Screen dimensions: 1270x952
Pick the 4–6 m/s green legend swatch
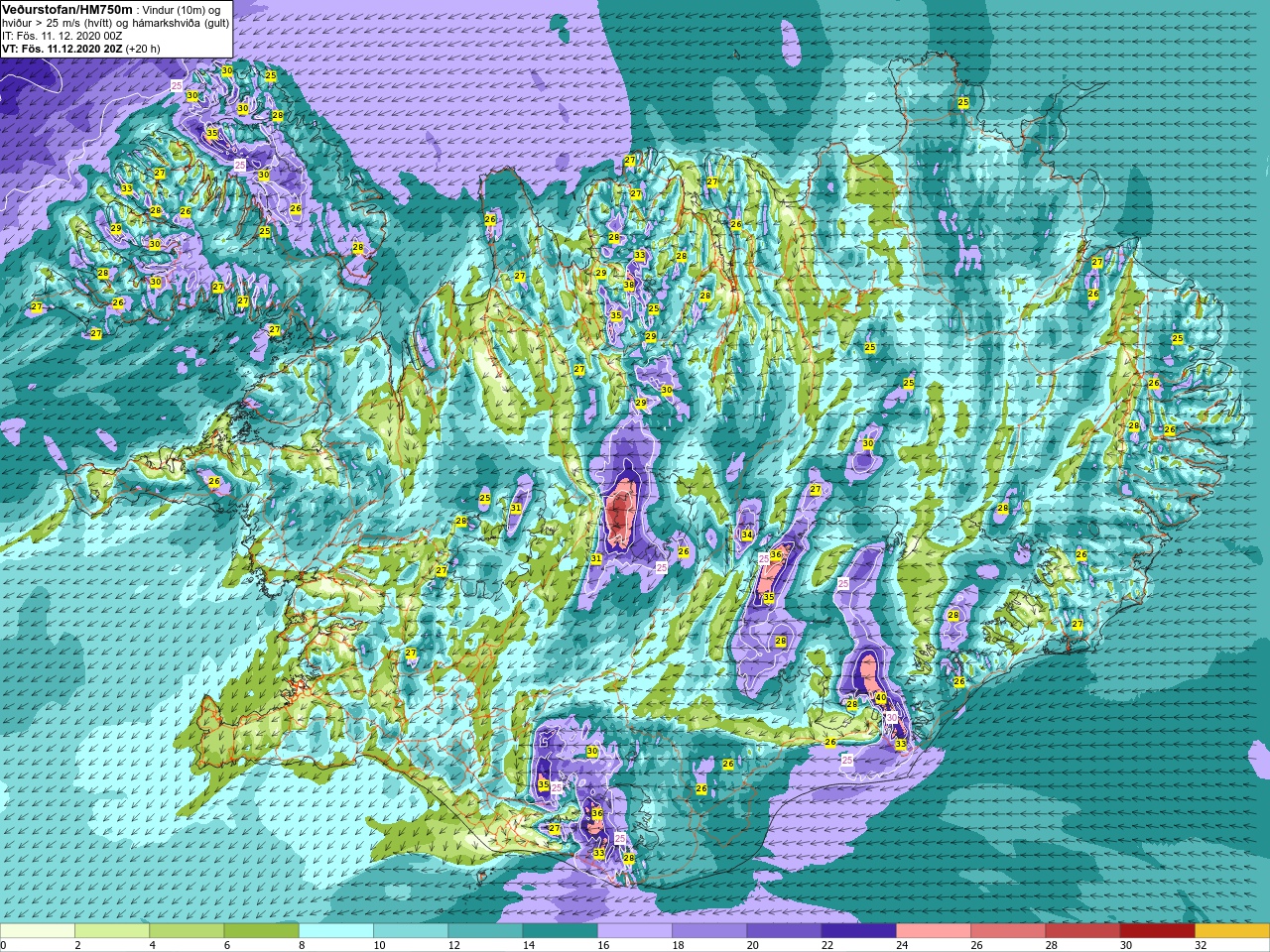[187, 931]
